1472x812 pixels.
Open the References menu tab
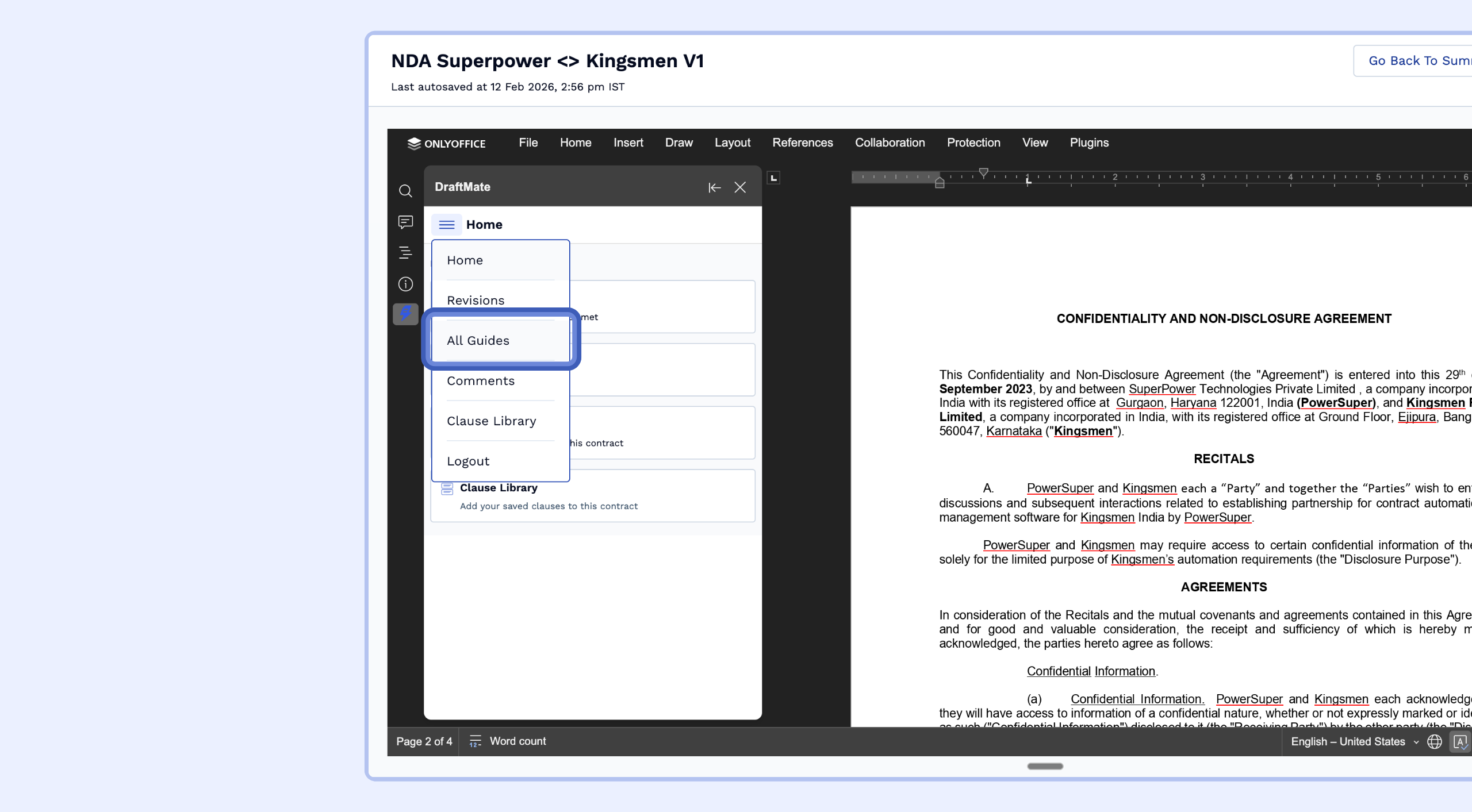click(x=802, y=143)
